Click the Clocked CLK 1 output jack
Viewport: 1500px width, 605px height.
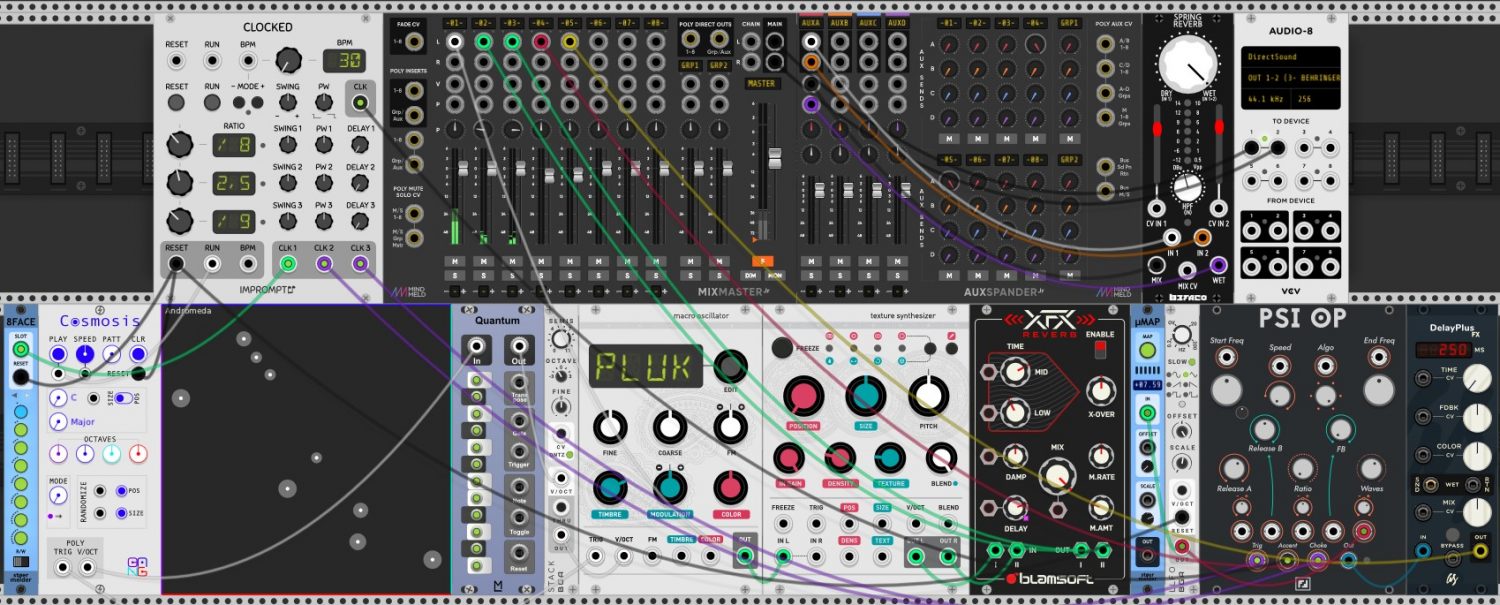point(288,265)
